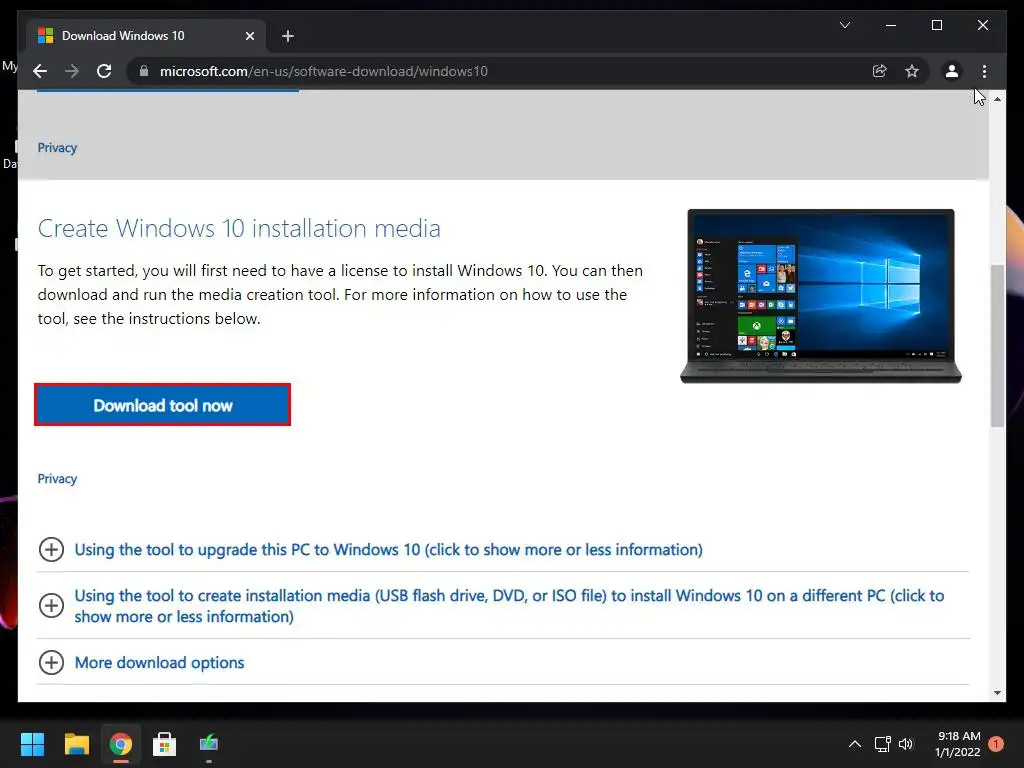The width and height of the screenshot is (1024, 768).
Task: Expand 'Using the tool to upgrade this PC' plus icon
Action: 51,549
